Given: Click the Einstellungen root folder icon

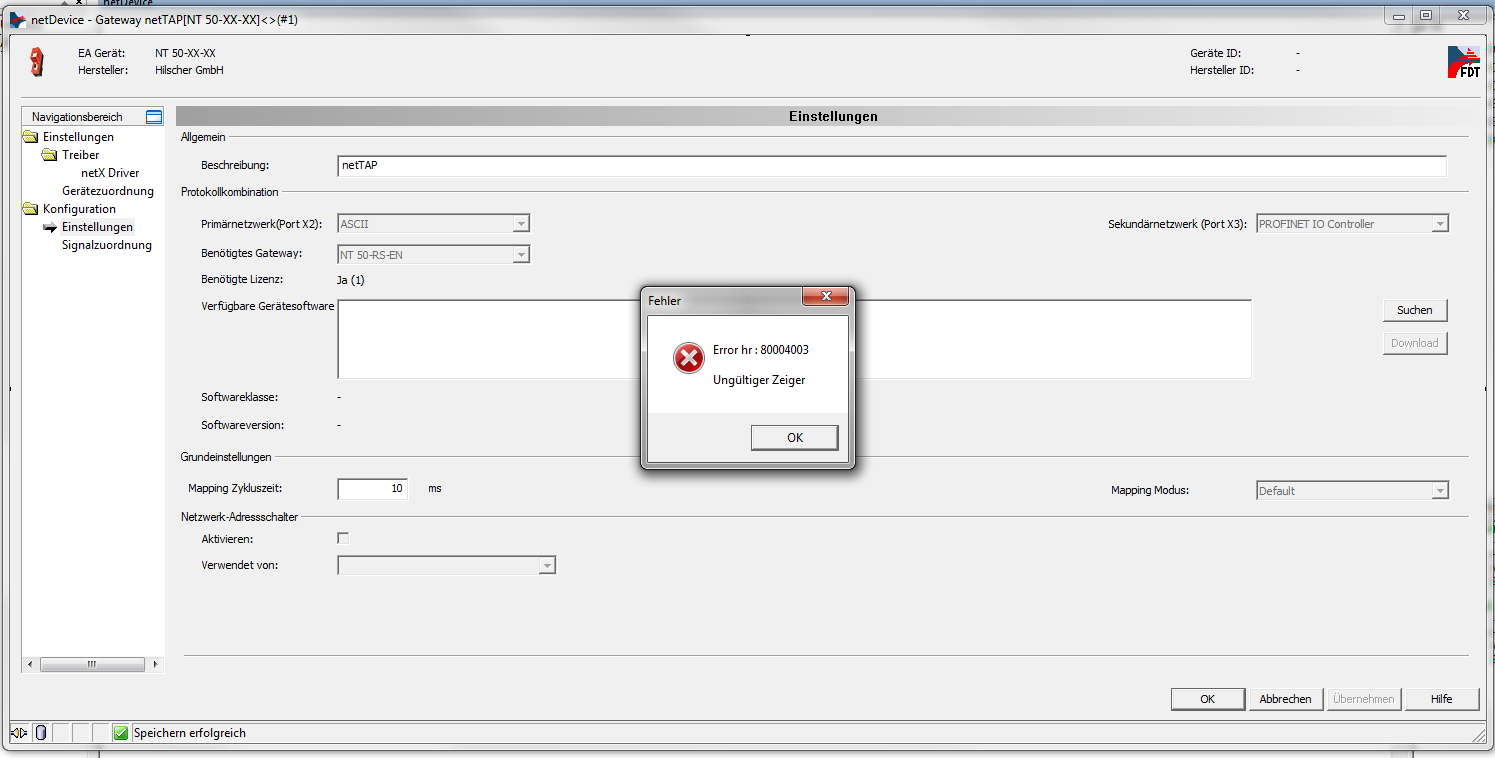Looking at the screenshot, I should click(31, 137).
